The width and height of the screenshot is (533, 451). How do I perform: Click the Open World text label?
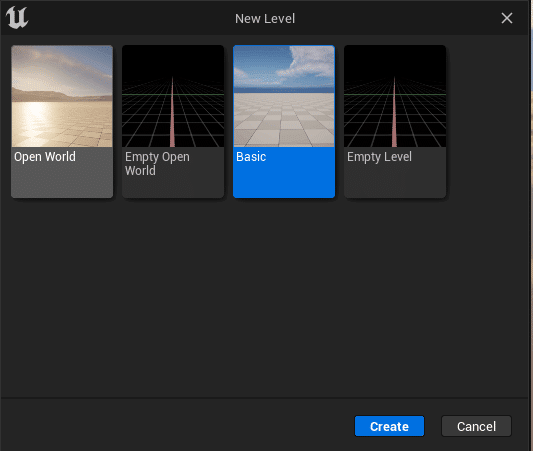click(x=45, y=157)
